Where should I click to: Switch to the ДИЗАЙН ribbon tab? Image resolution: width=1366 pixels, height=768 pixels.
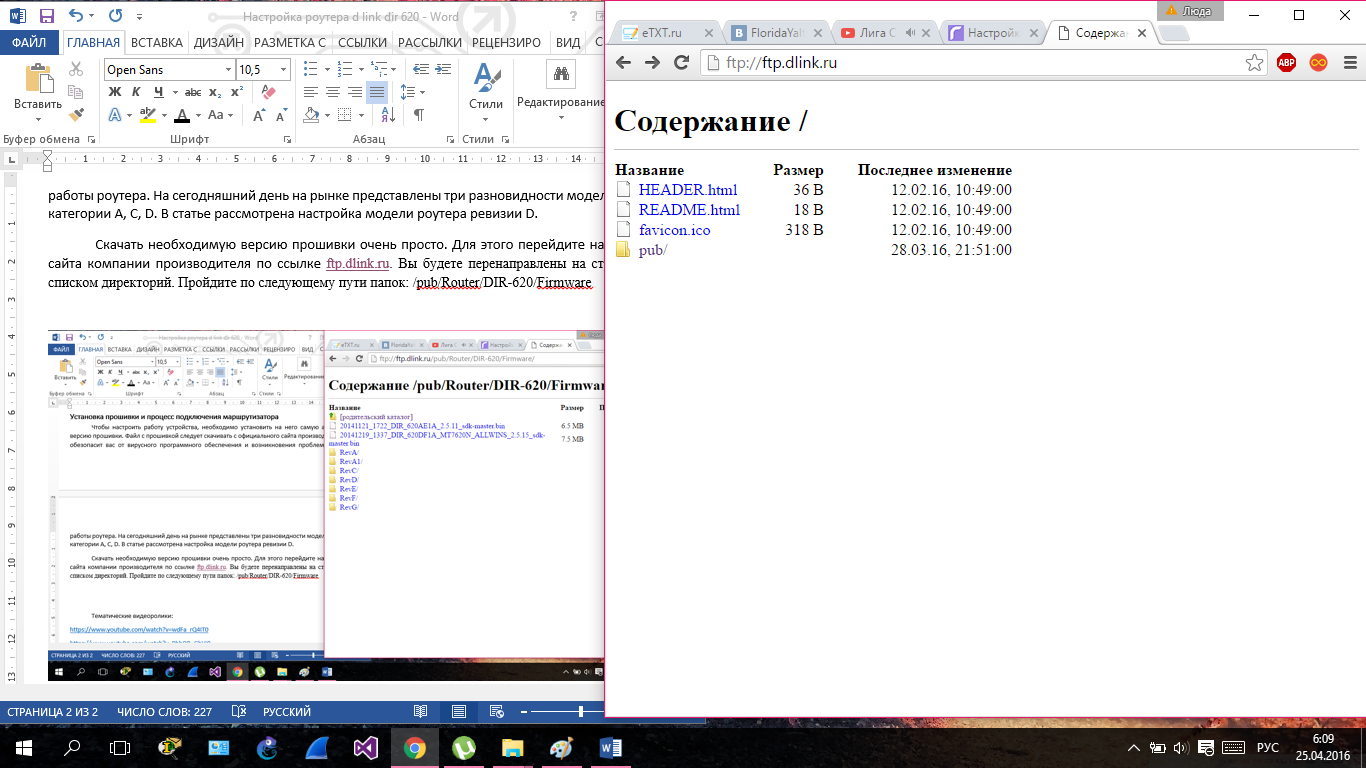coord(218,42)
